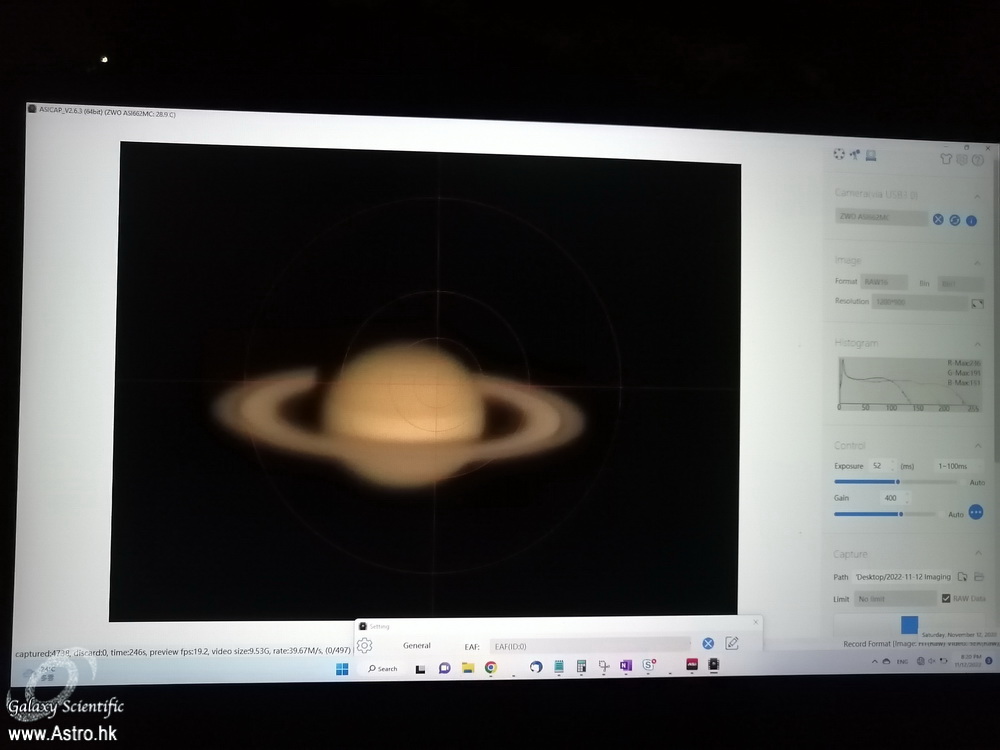1000x750 pixels.
Task: Collapse the Control section
Action: [x=978, y=447]
